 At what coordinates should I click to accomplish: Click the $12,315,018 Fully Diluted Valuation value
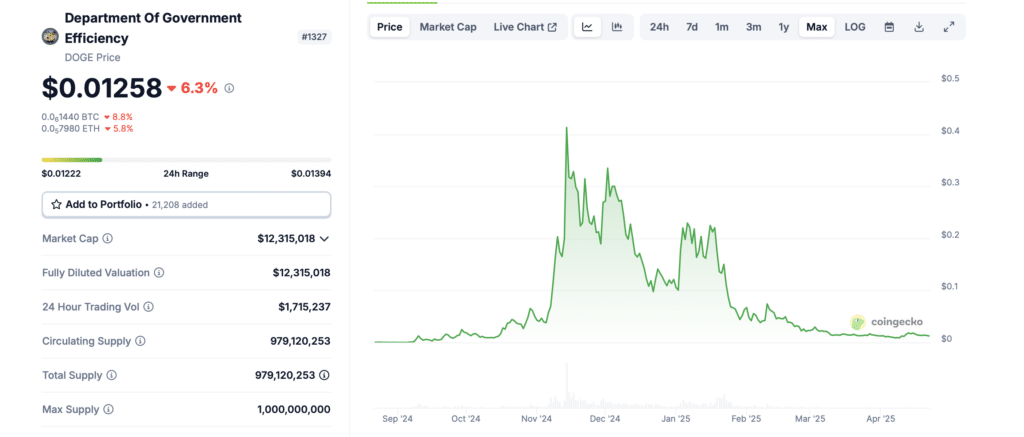point(301,272)
